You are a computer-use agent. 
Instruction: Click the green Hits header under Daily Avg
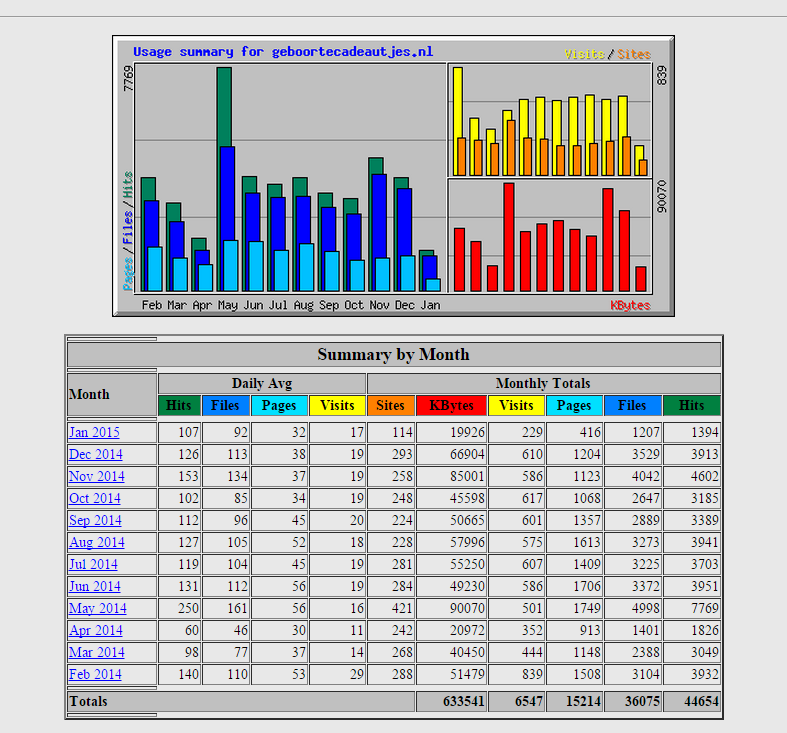pos(180,406)
